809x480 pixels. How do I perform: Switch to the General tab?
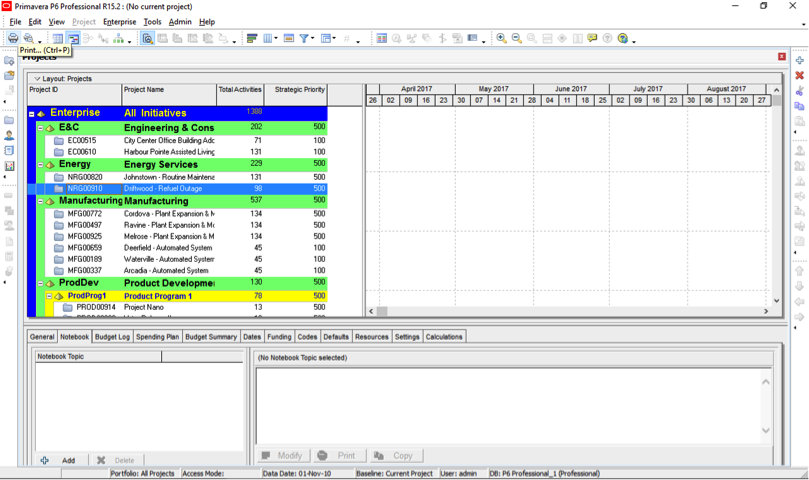(x=42, y=337)
